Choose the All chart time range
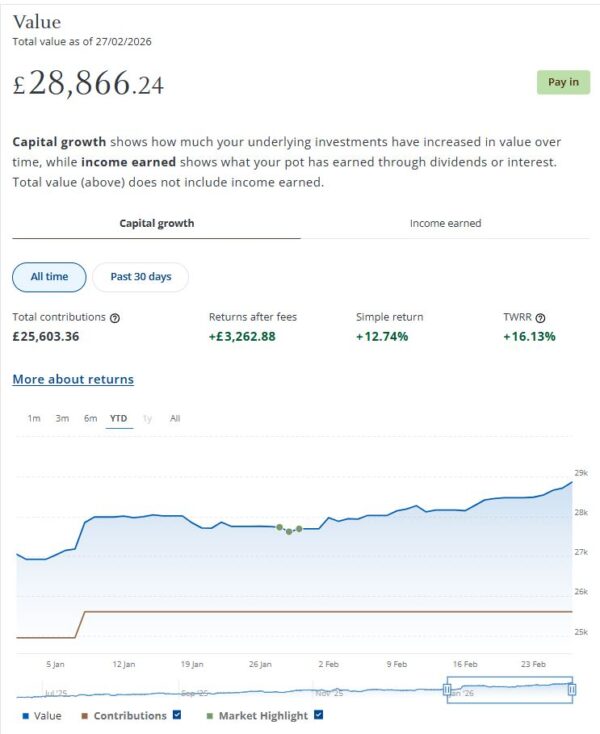The image size is (600, 734). [175, 419]
